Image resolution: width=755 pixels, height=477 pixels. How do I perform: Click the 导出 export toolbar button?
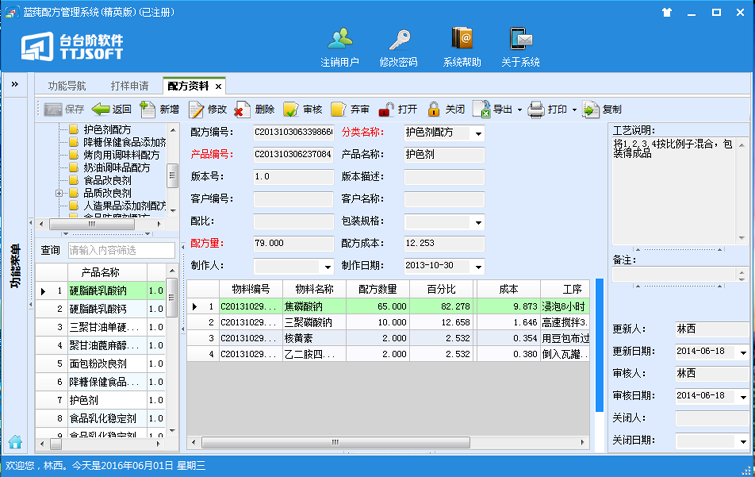click(493, 110)
